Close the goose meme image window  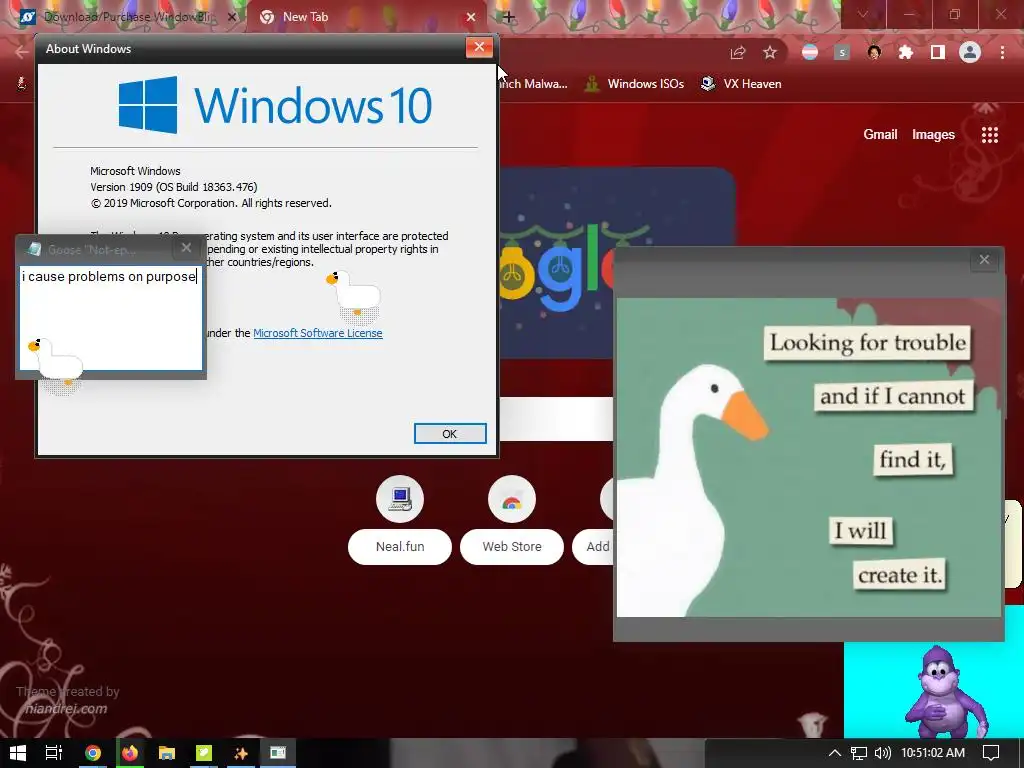point(984,260)
